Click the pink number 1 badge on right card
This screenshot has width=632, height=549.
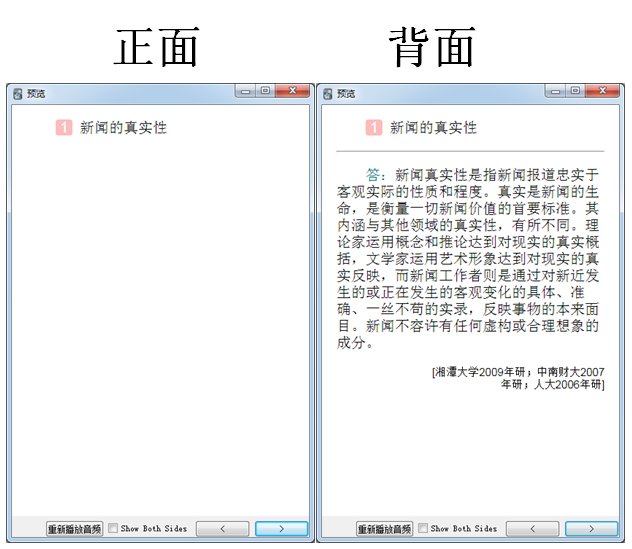click(x=374, y=128)
